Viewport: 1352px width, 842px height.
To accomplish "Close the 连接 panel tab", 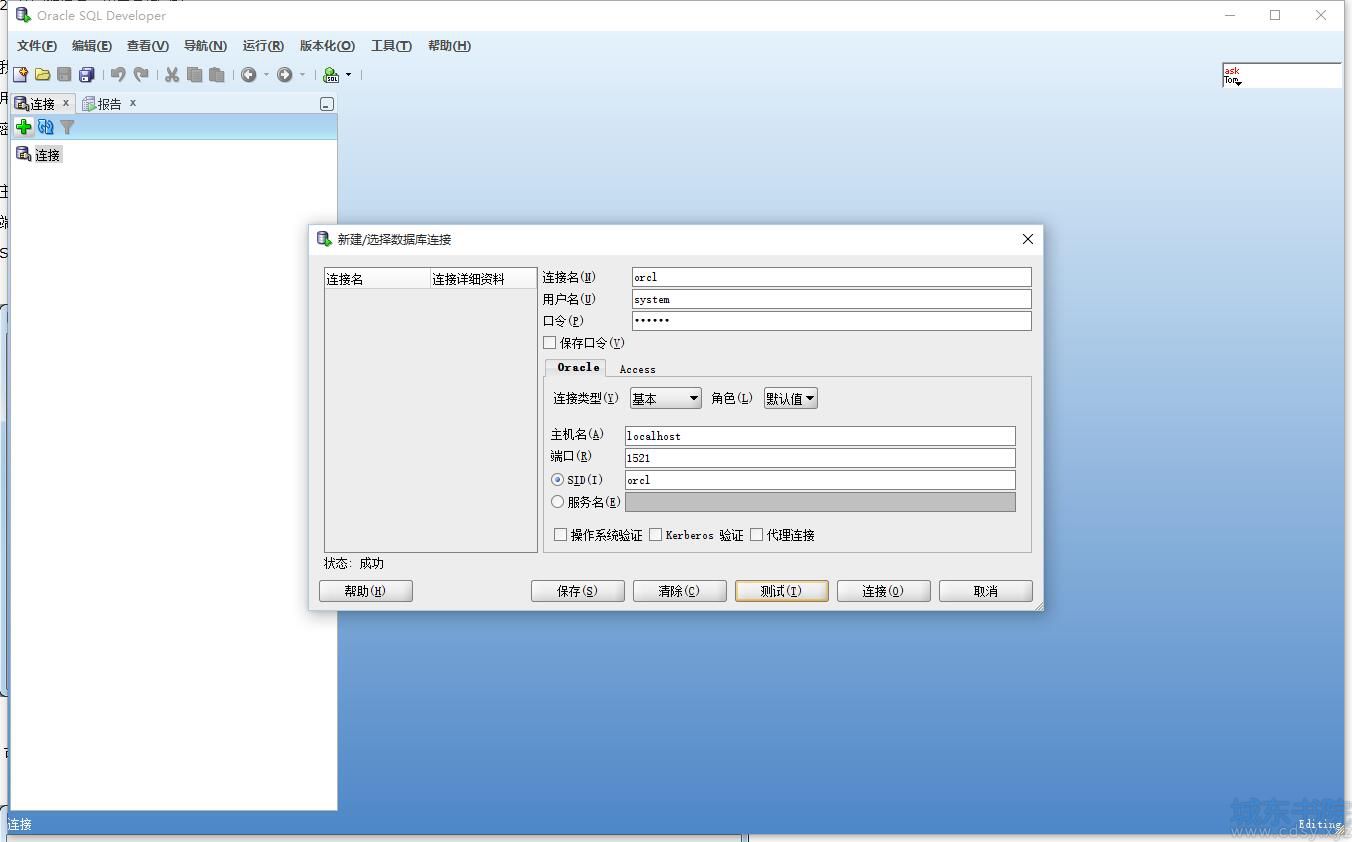I will (66, 103).
